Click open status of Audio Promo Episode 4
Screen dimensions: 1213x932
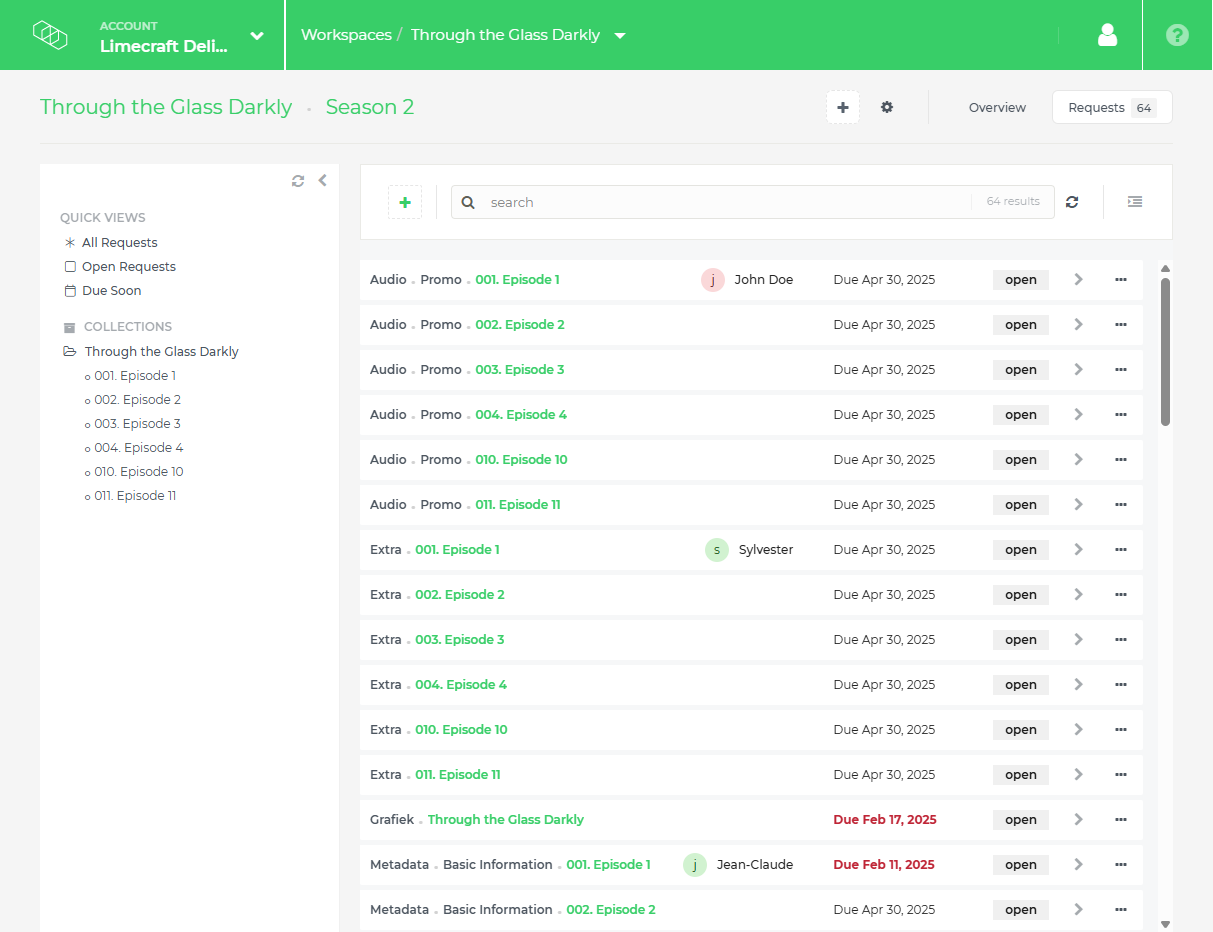[x=1021, y=415]
